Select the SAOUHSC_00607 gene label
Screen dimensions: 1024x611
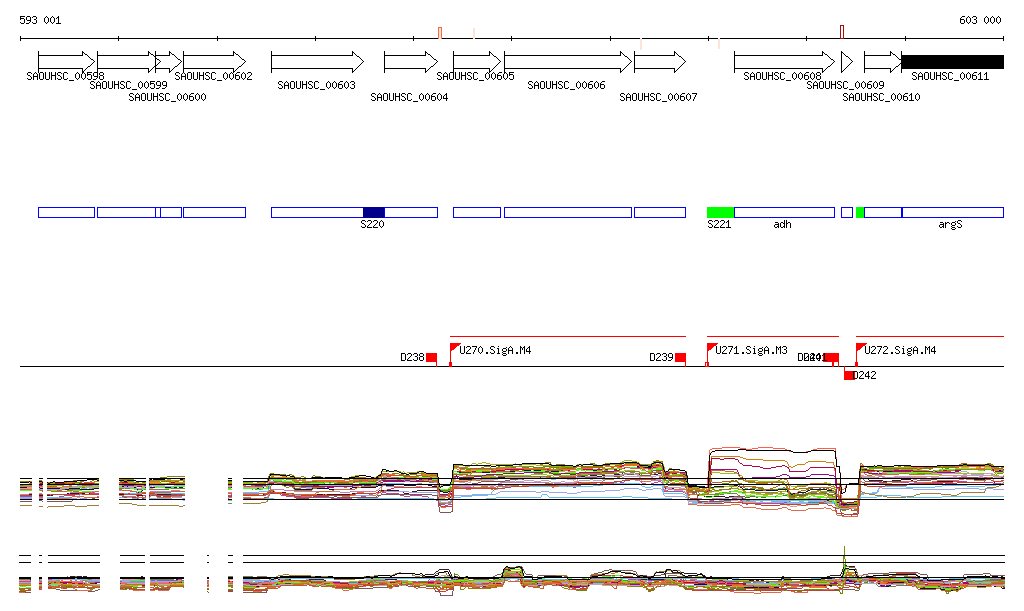coord(658,97)
